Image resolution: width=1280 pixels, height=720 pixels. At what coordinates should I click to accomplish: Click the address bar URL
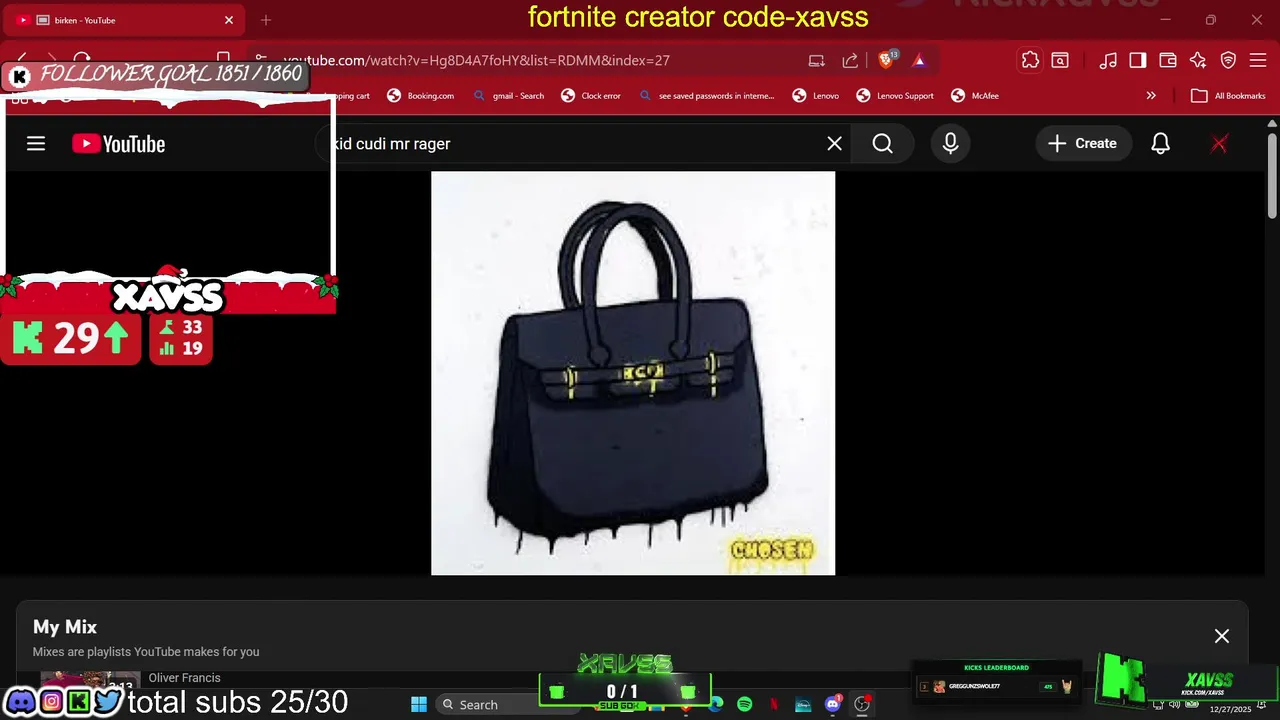(x=476, y=60)
